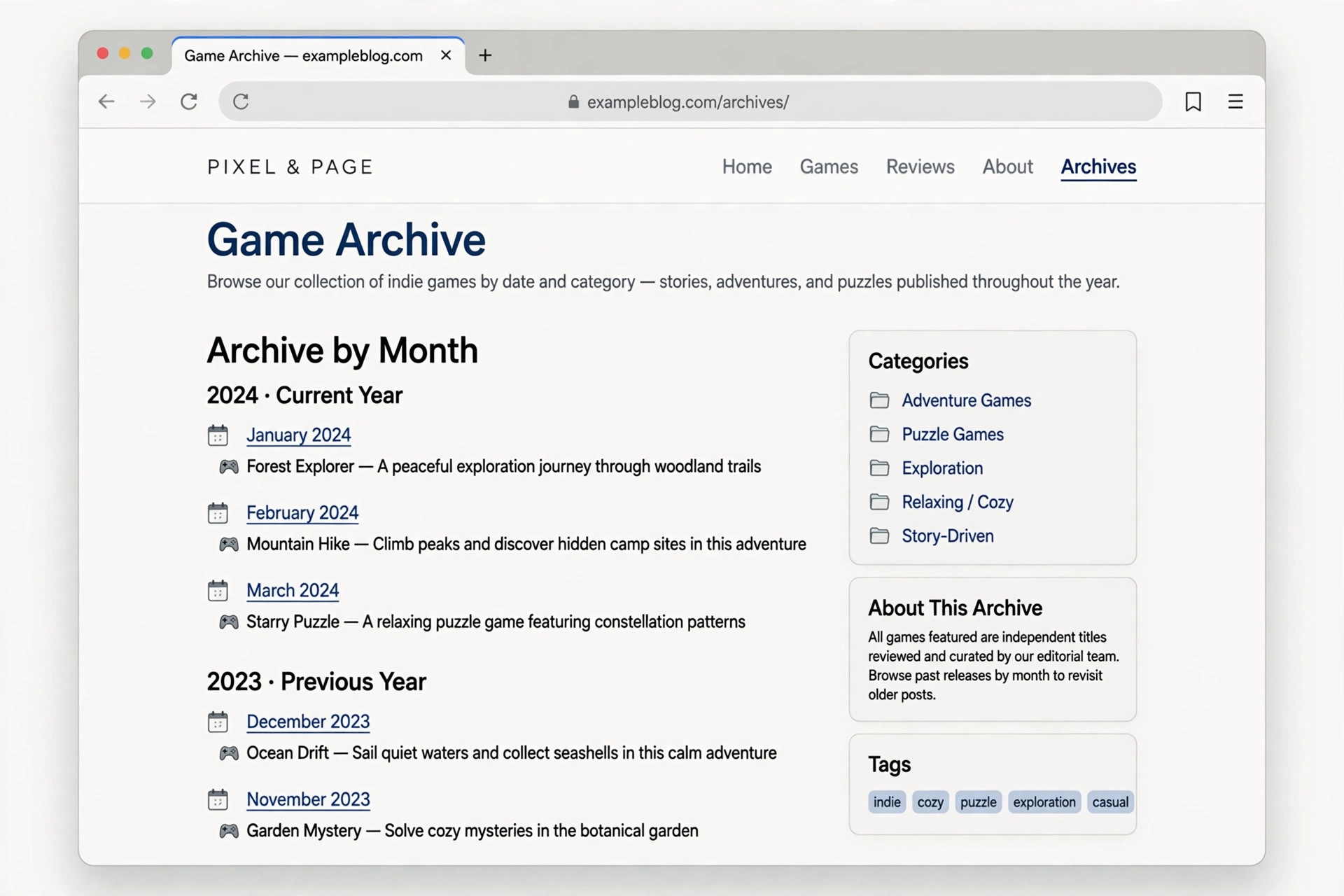Click folder icon beside Adventure Games
This screenshot has height=896, width=1344.
[879, 400]
